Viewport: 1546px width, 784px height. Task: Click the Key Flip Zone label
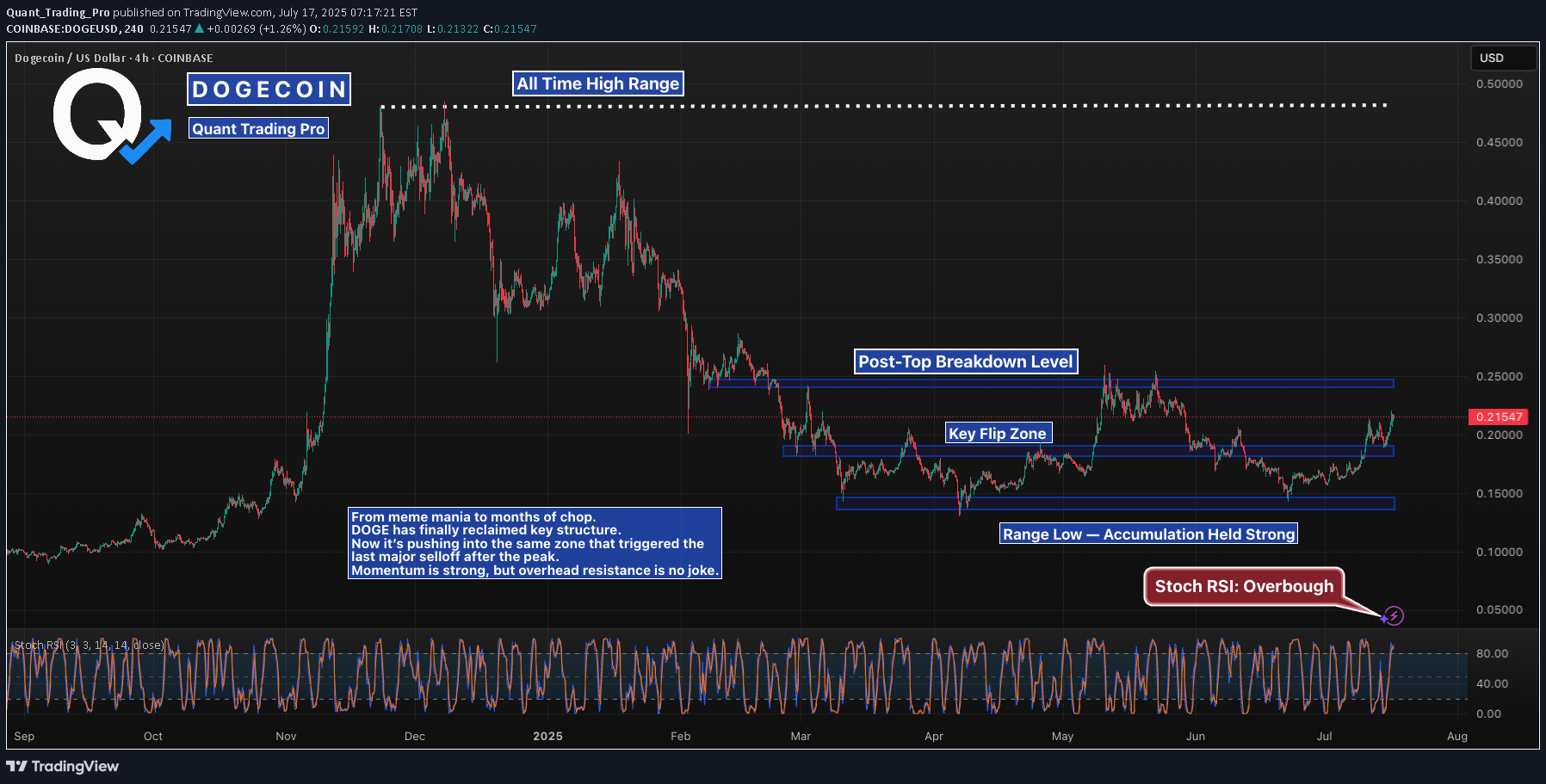tap(998, 433)
